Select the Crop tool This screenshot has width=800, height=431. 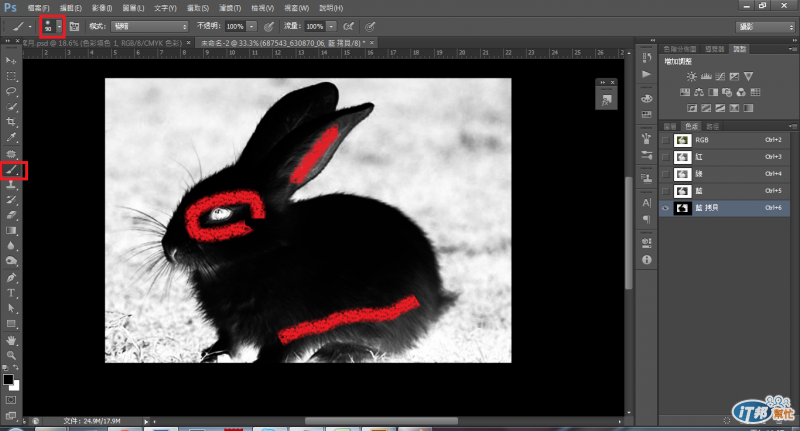11,122
